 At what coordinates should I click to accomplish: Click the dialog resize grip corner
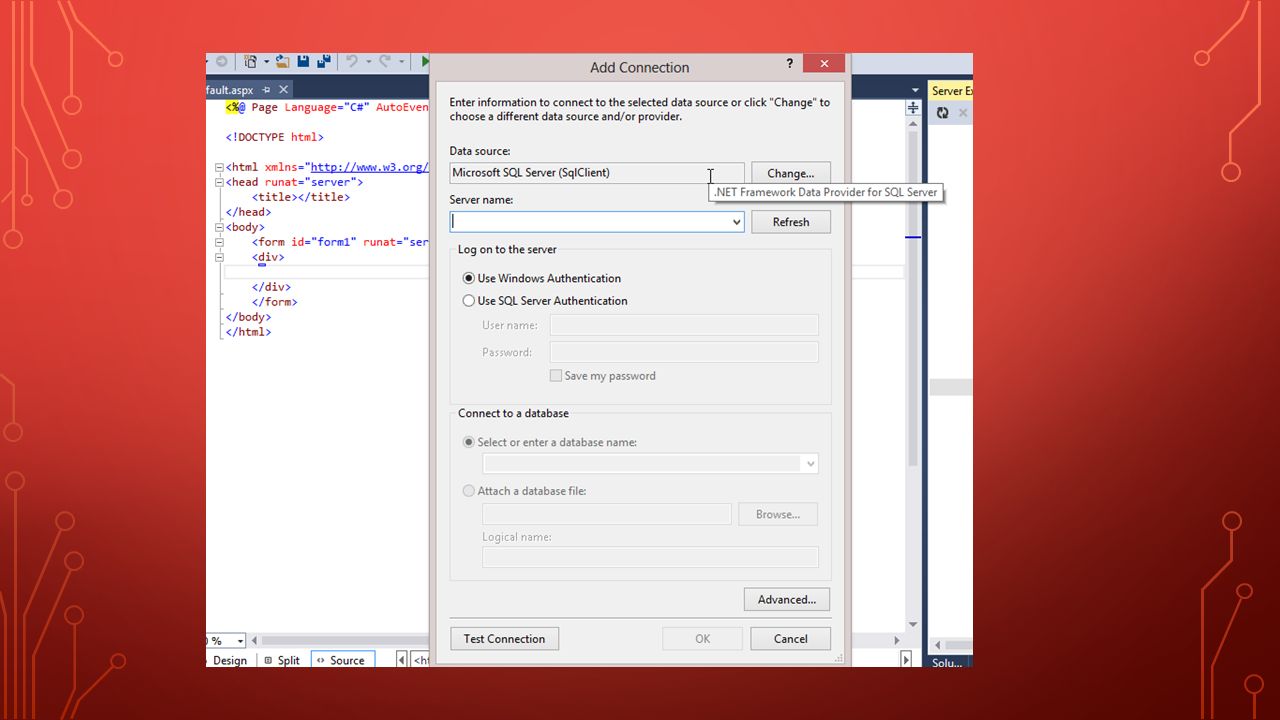pyautogui.click(x=839, y=658)
